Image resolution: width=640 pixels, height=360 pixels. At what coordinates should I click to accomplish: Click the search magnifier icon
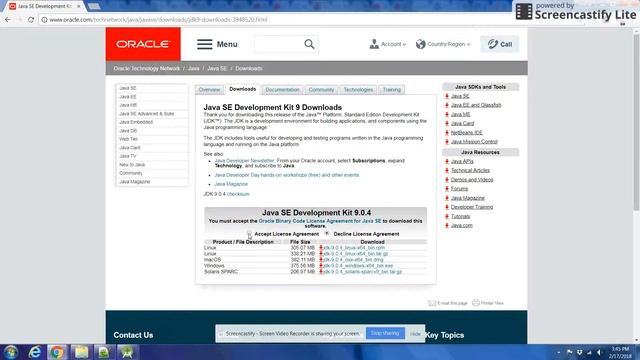click(309, 44)
